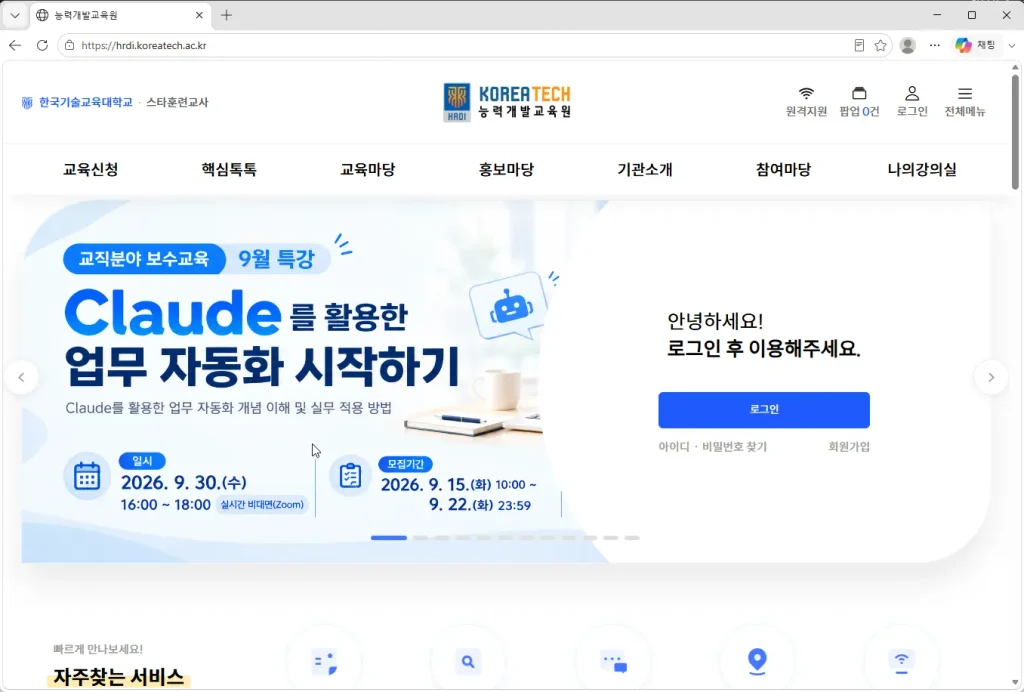Click the 모집기간 badge
This screenshot has width=1024, height=692.
(x=405, y=464)
